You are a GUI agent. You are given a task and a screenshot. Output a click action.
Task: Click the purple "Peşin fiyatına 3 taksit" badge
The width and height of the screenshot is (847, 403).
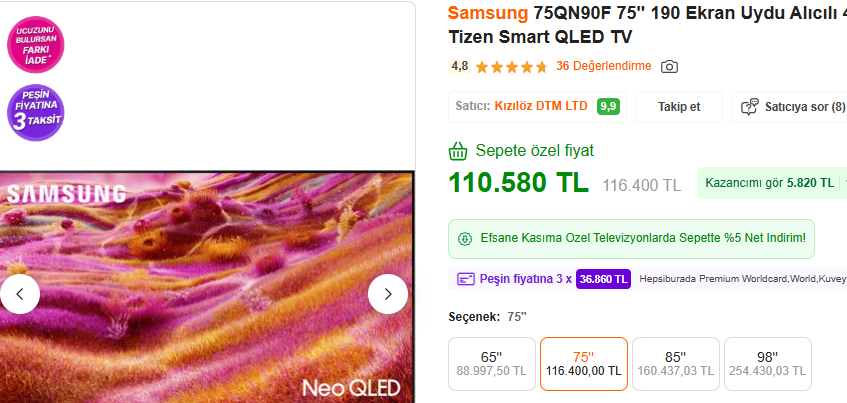[x=36, y=112]
